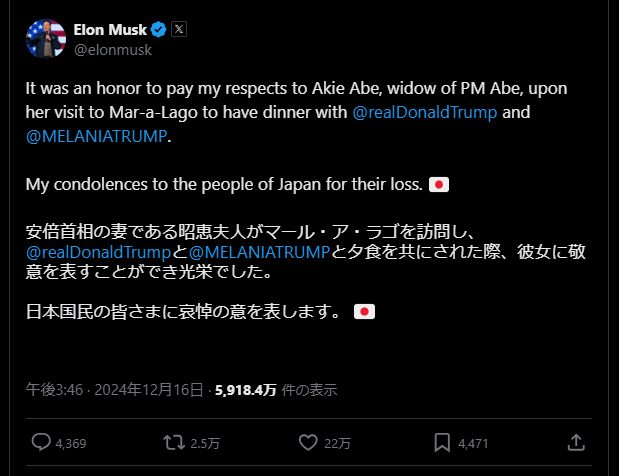The image size is (619, 476).
Task: Click the 2.5万 repost count
Action: point(204,443)
